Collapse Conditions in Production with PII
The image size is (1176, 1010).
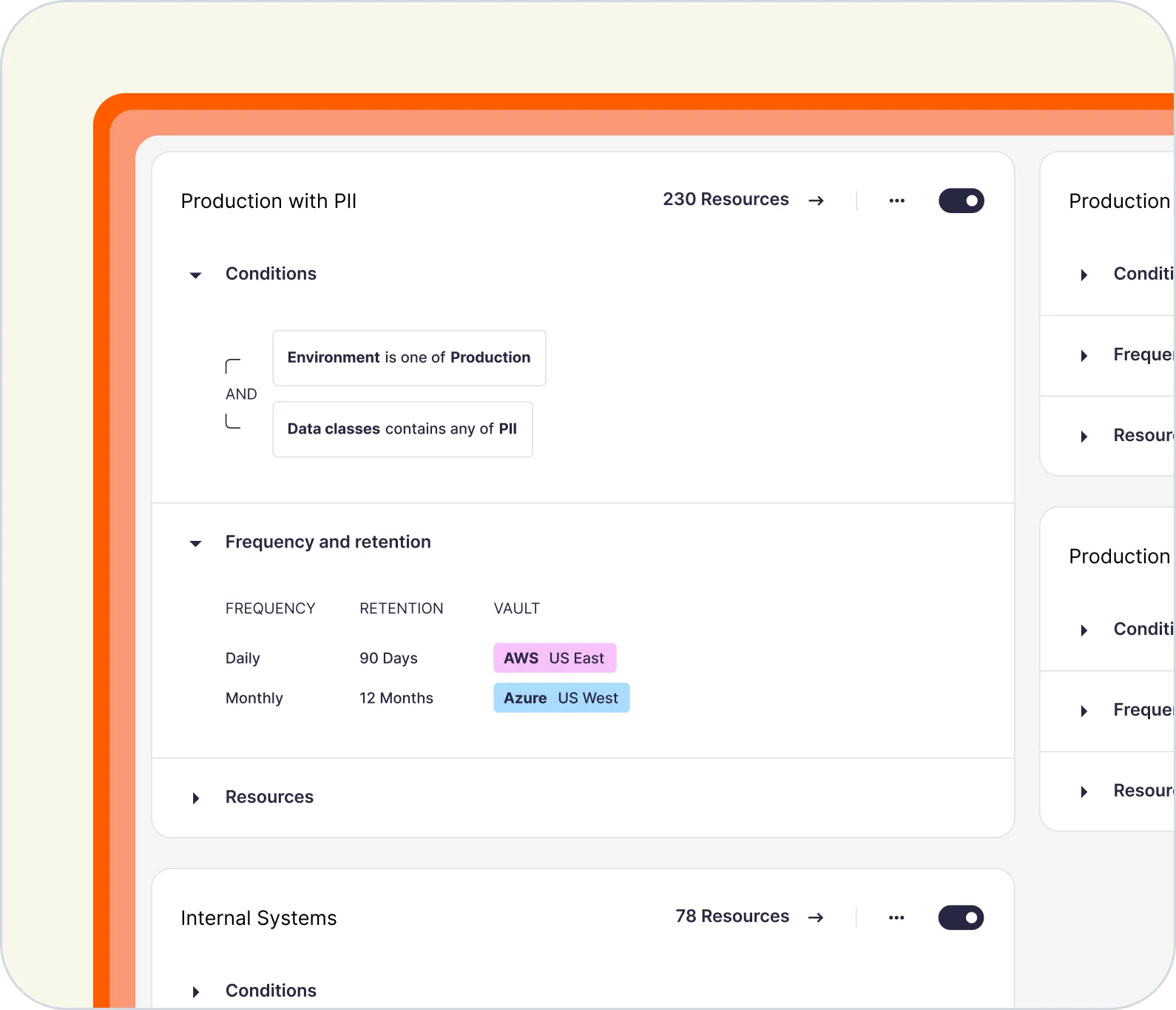click(195, 275)
